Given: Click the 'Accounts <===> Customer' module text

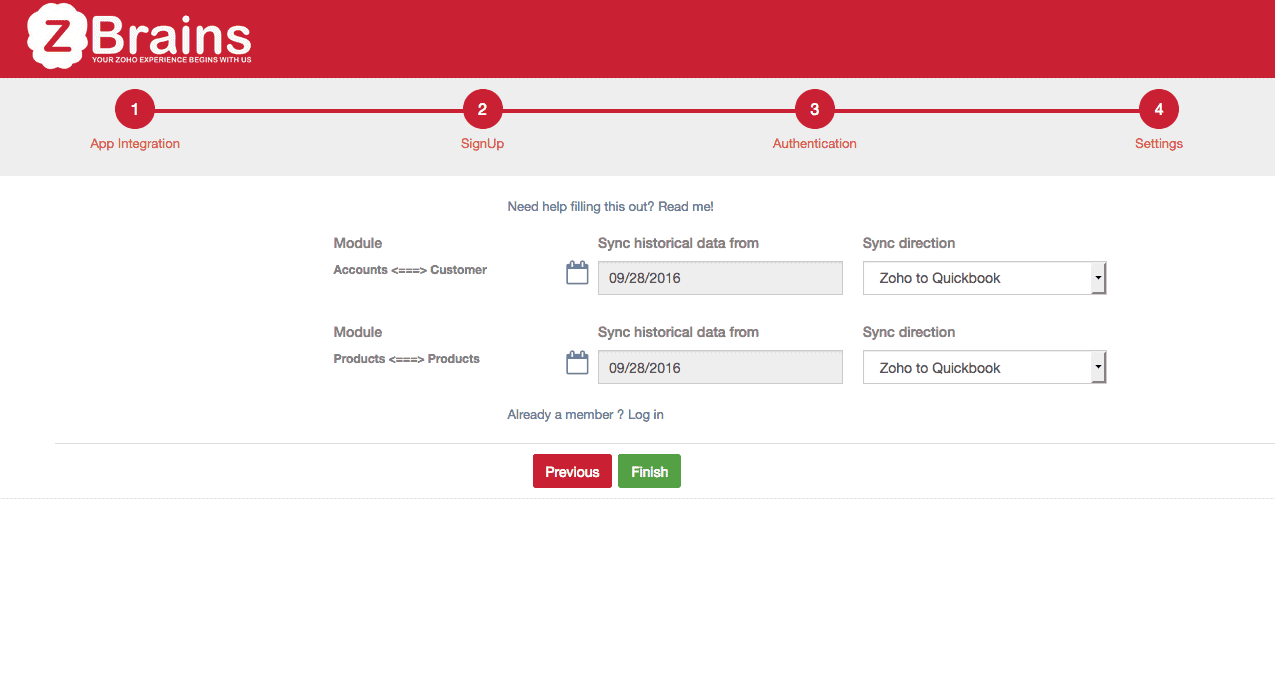Looking at the screenshot, I should (410, 270).
